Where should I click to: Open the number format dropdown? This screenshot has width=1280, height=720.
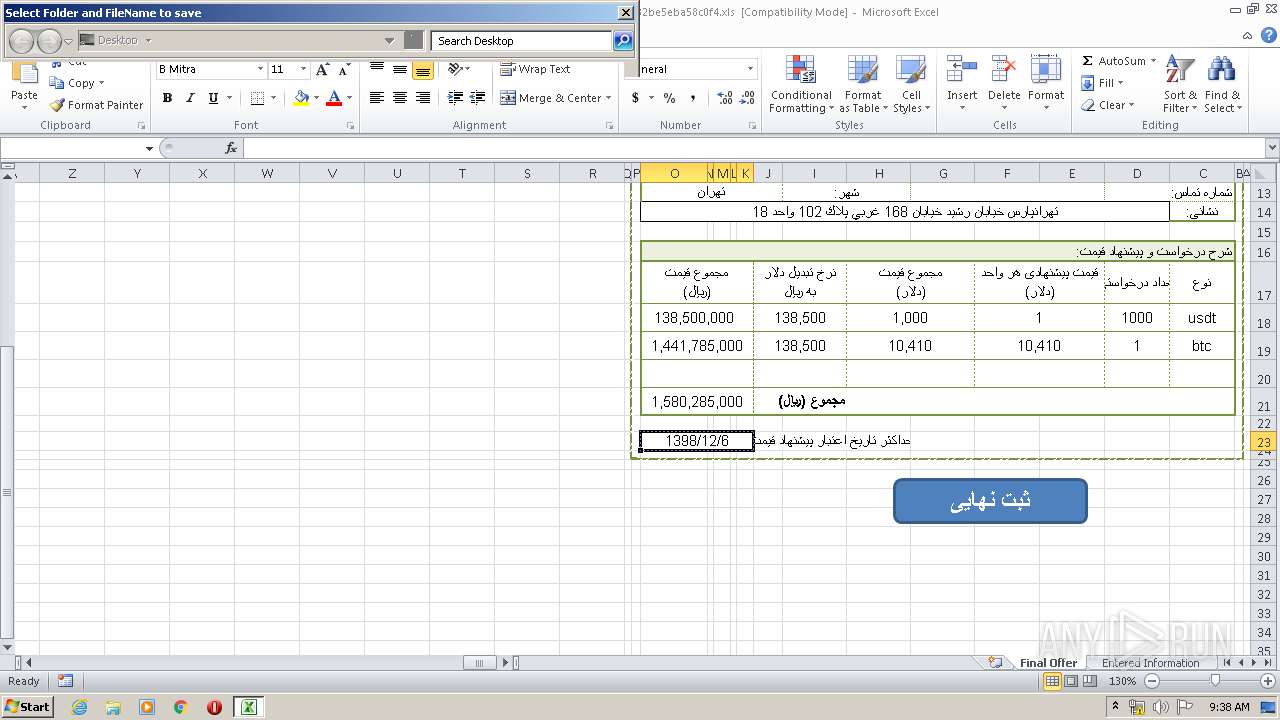(x=751, y=69)
